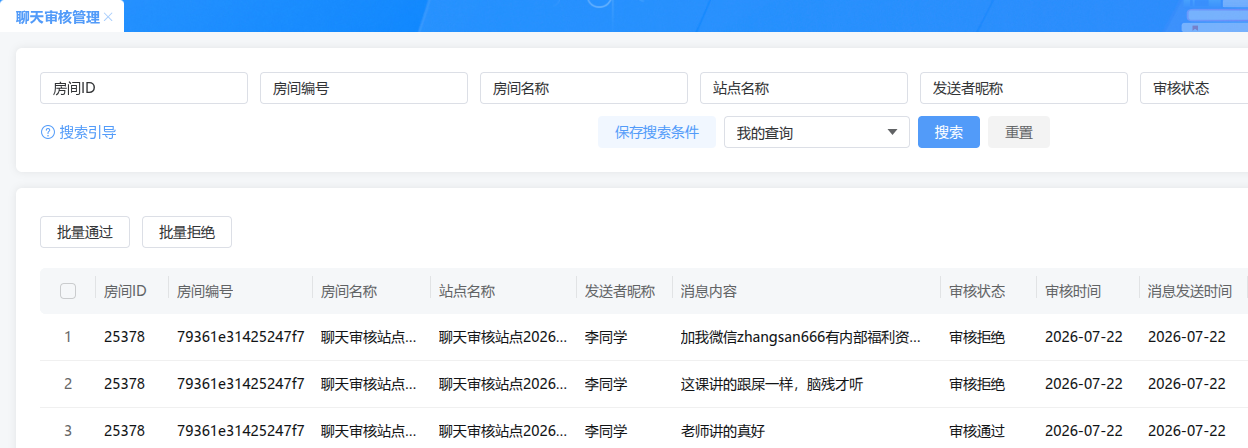Click the 消息发送时间 column header
1248x448 pixels.
coord(1190,291)
